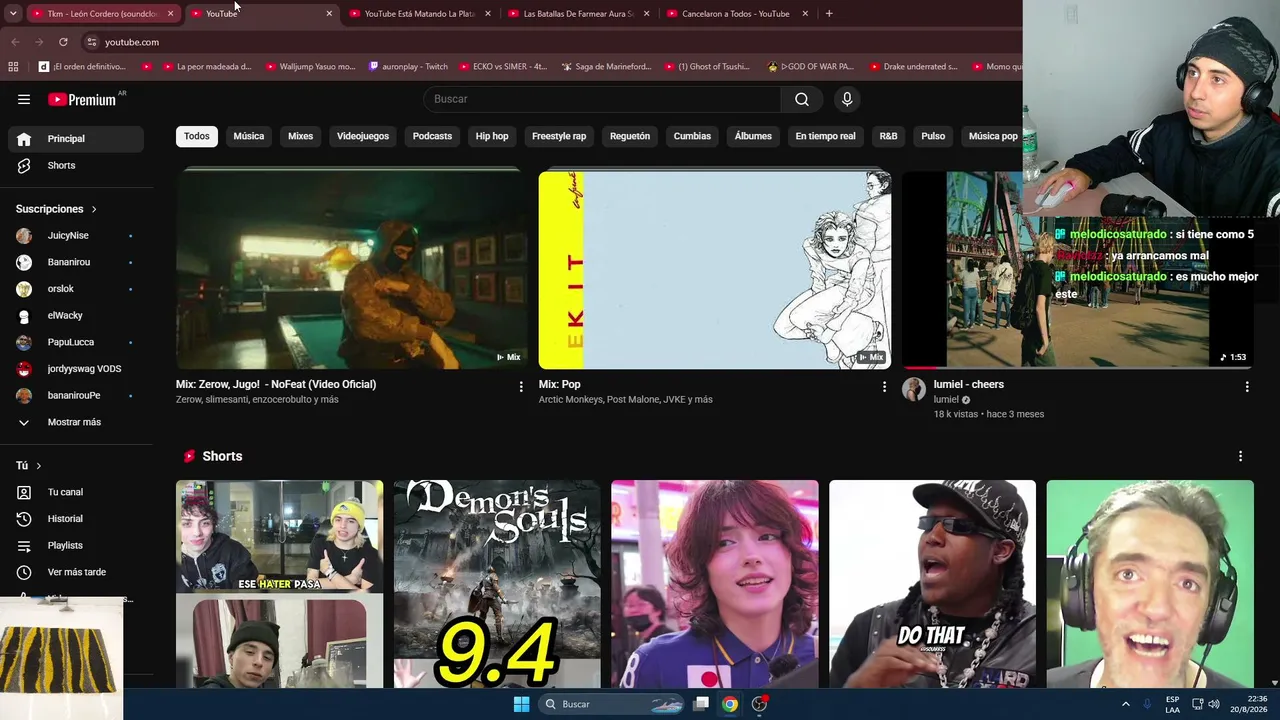Open options for lumiel - cheers video
Screen dimensions: 1280x720
tap(1247, 387)
